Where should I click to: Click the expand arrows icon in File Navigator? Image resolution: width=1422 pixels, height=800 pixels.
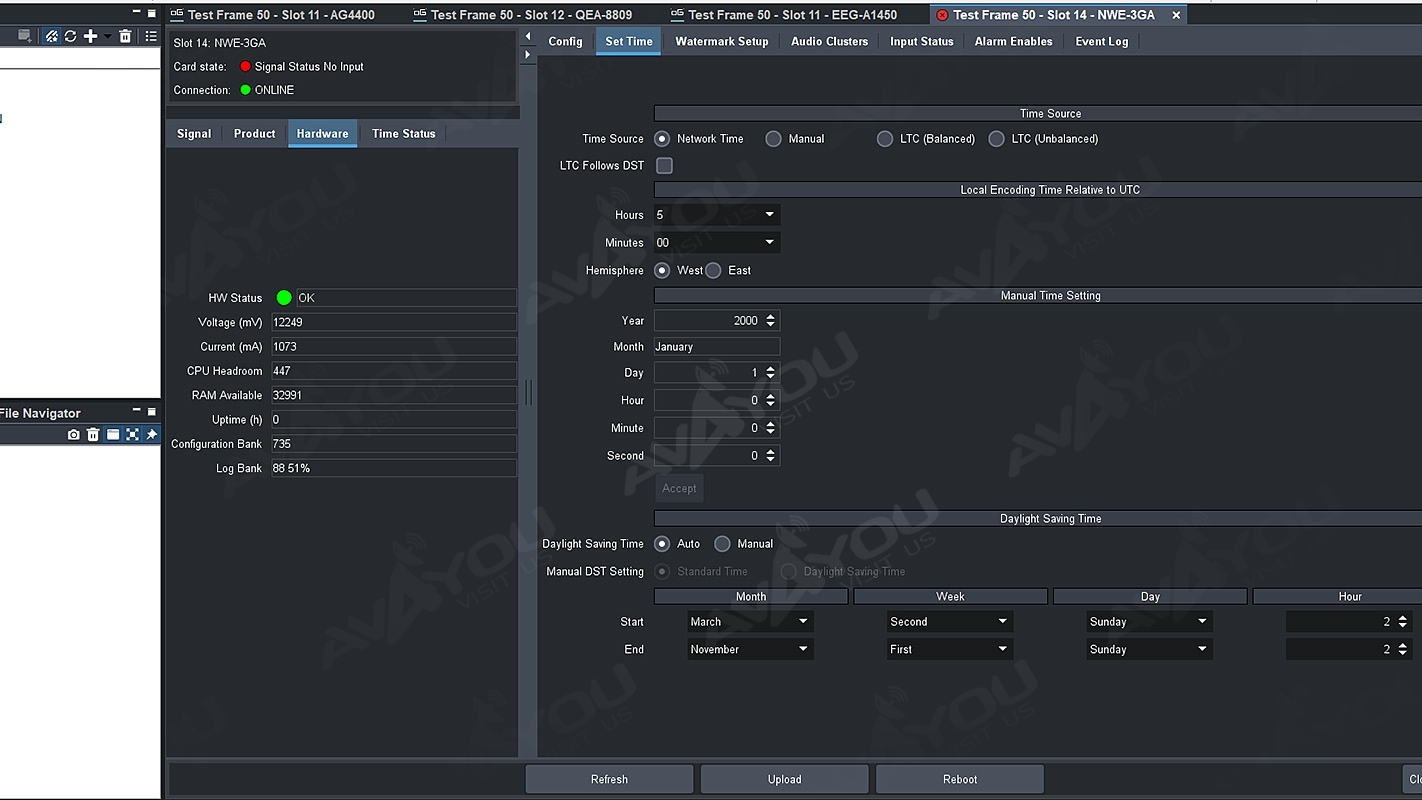coord(132,435)
